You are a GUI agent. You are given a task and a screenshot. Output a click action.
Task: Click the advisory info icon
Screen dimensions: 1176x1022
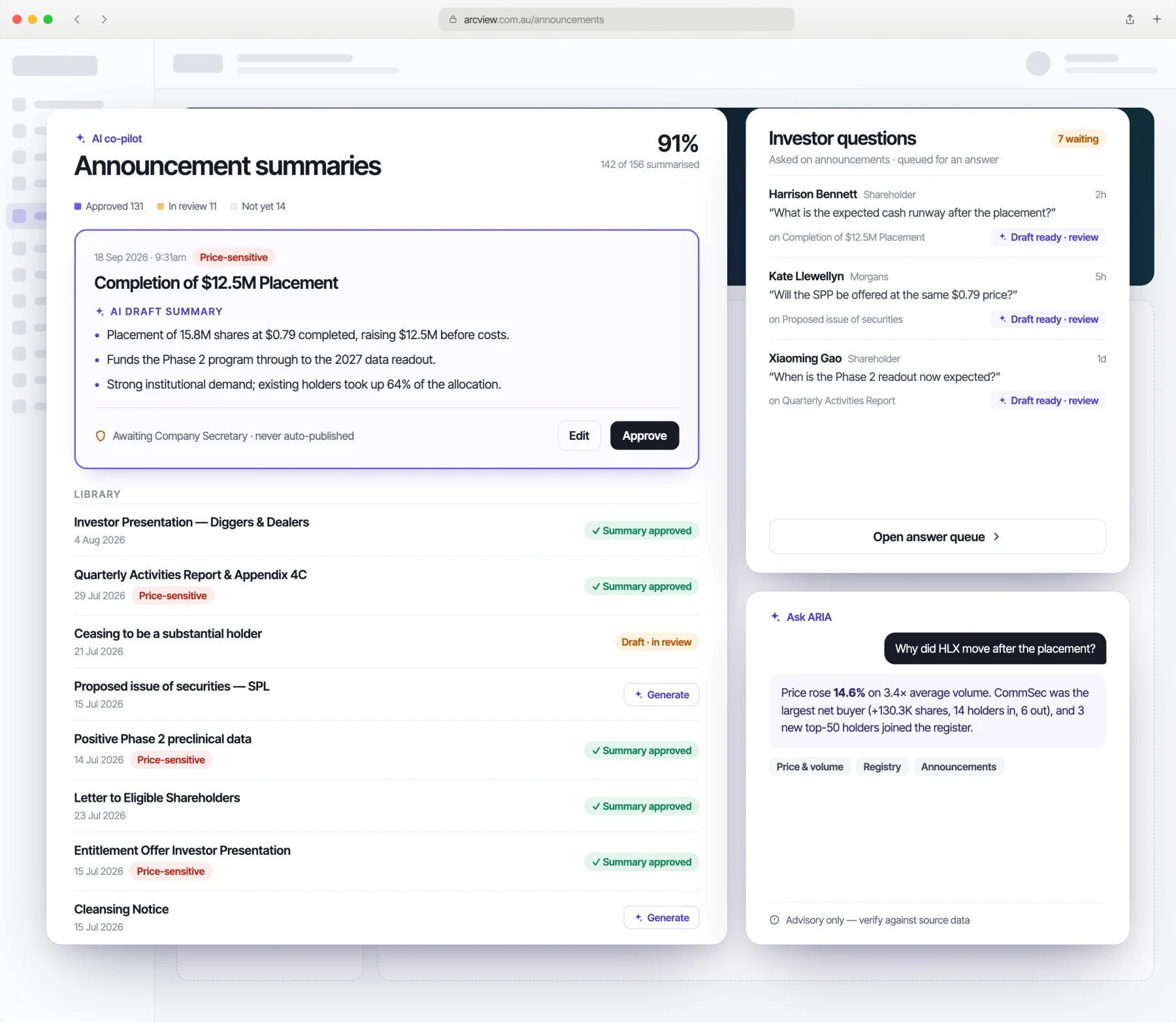pos(774,919)
